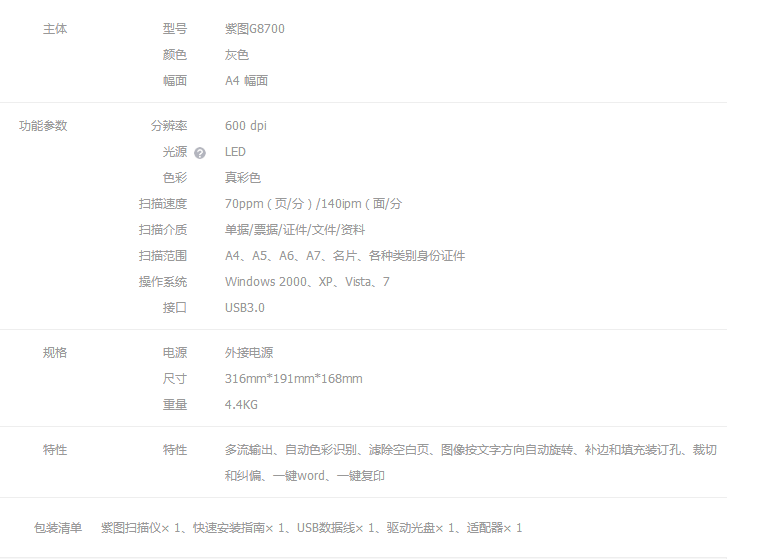
Task: Select the value 单据/票据/证件/文件/资料
Action: [294, 230]
